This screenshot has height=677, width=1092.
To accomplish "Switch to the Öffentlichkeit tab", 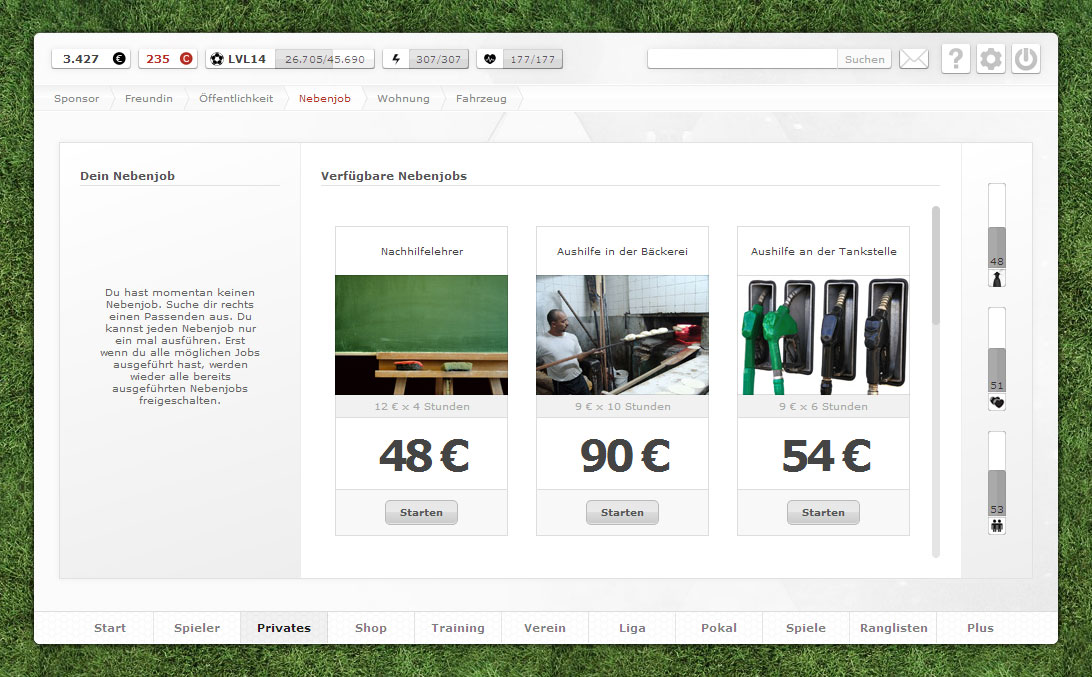I will 236,99.
